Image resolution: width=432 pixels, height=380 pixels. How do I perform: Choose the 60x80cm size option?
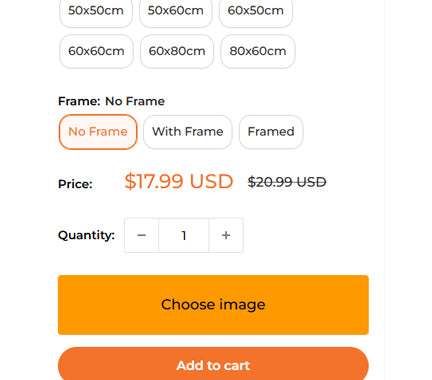click(177, 51)
